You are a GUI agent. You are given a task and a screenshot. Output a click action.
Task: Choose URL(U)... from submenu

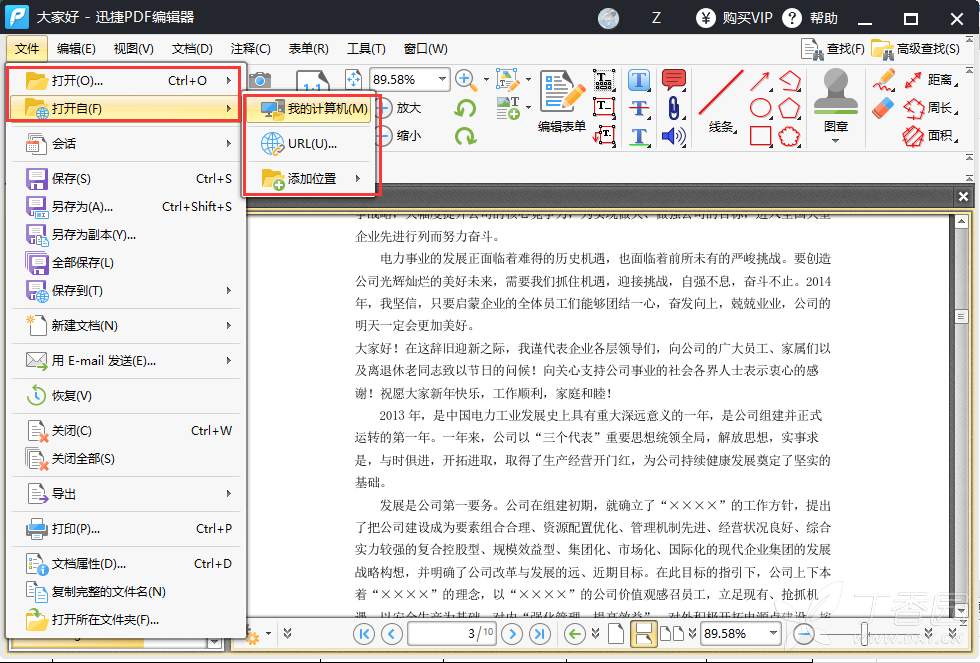[x=311, y=144]
